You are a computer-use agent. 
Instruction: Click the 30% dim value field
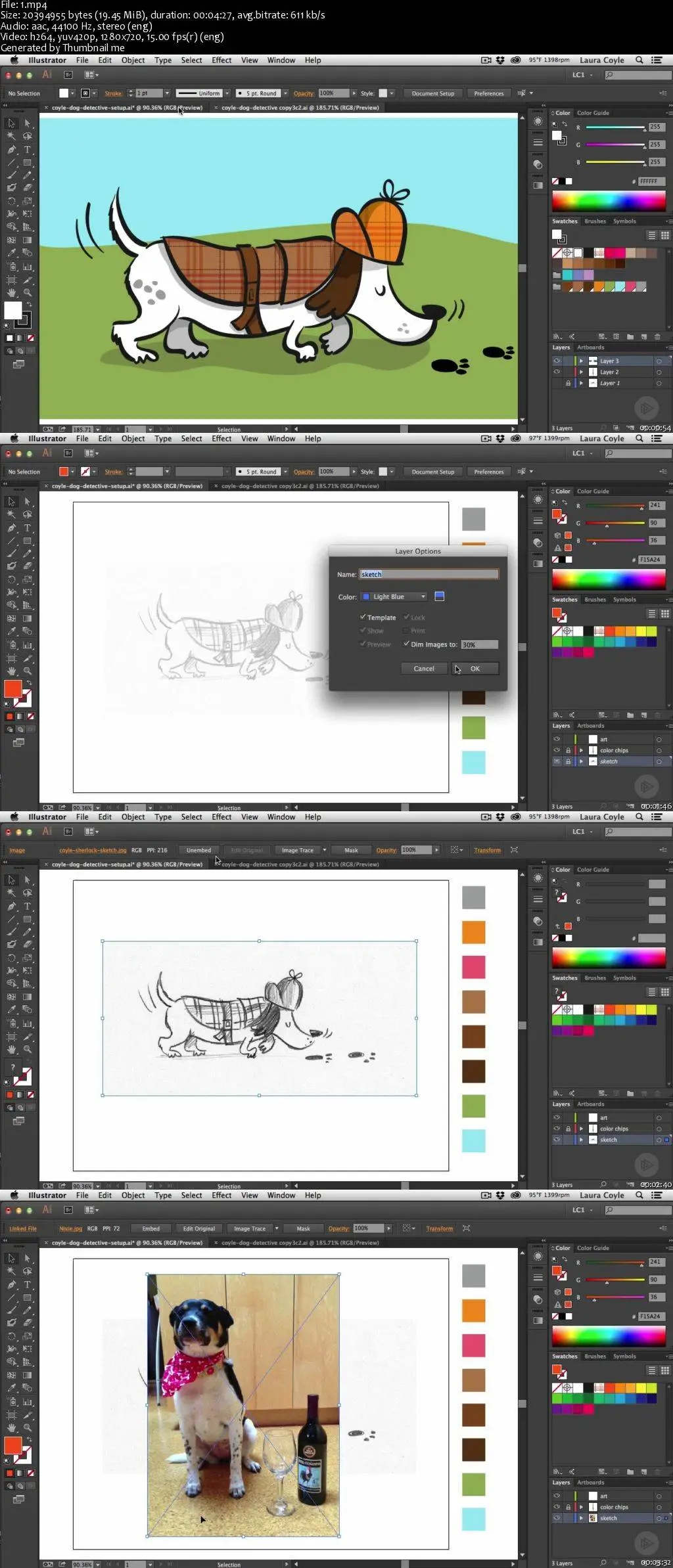[480, 644]
